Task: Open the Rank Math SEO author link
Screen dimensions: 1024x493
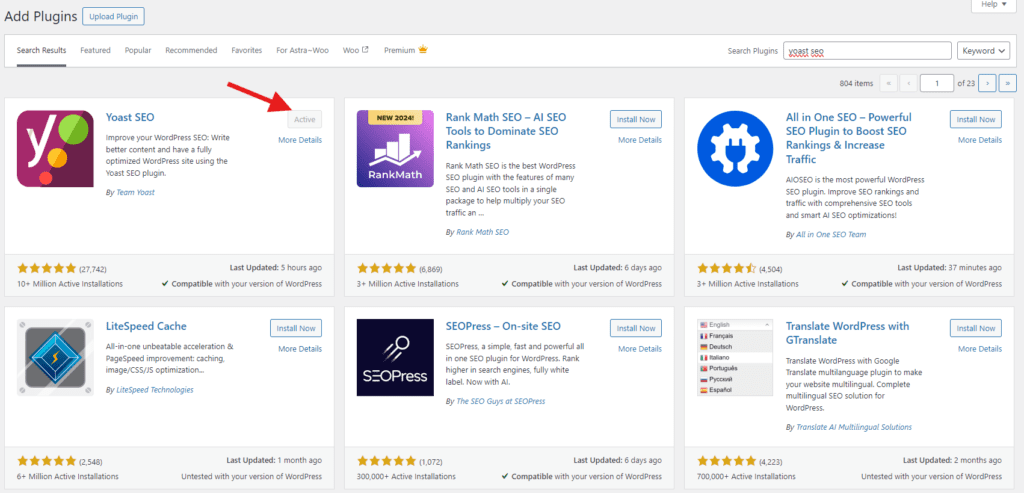Action: (483, 232)
